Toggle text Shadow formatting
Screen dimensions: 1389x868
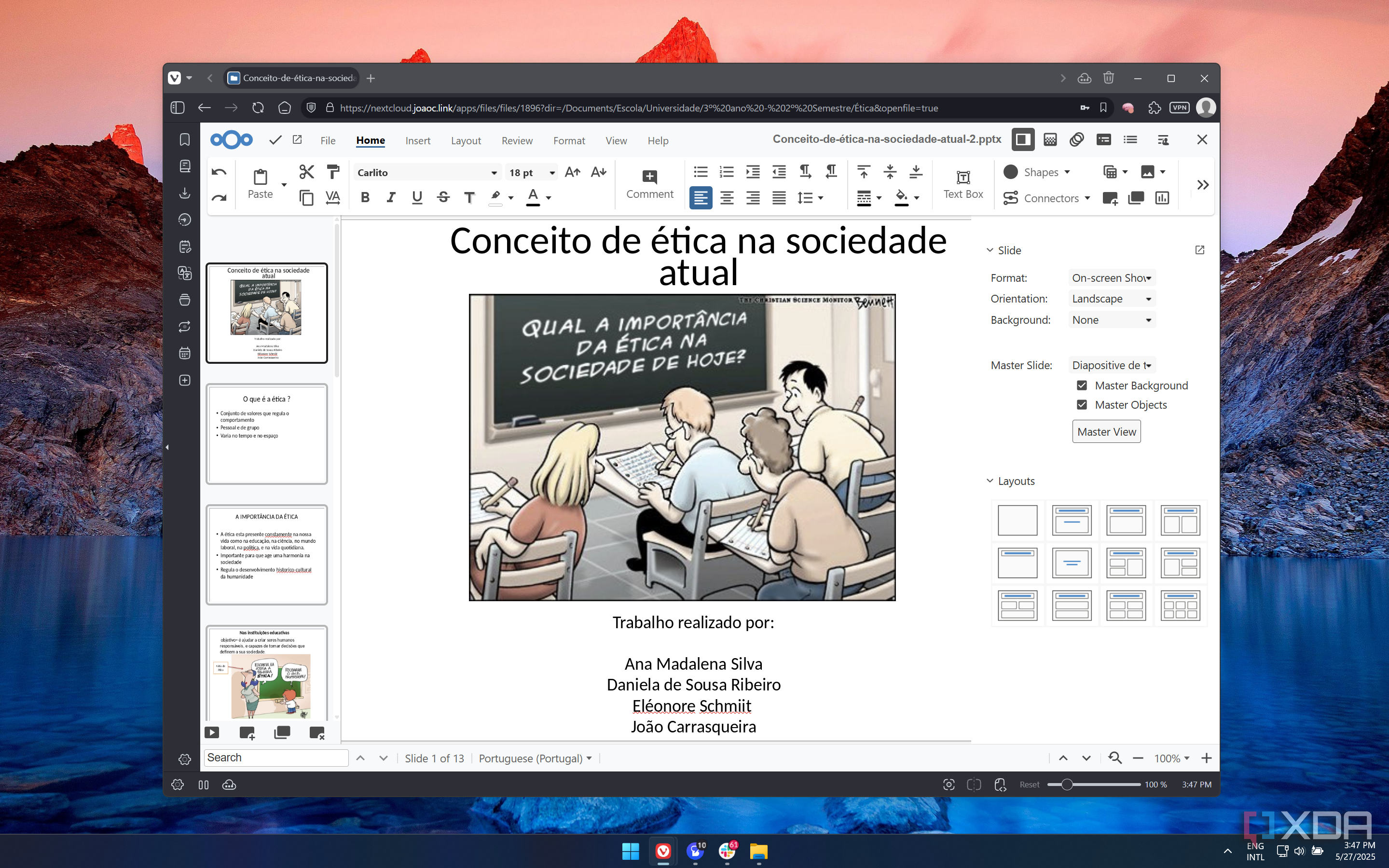point(469,198)
